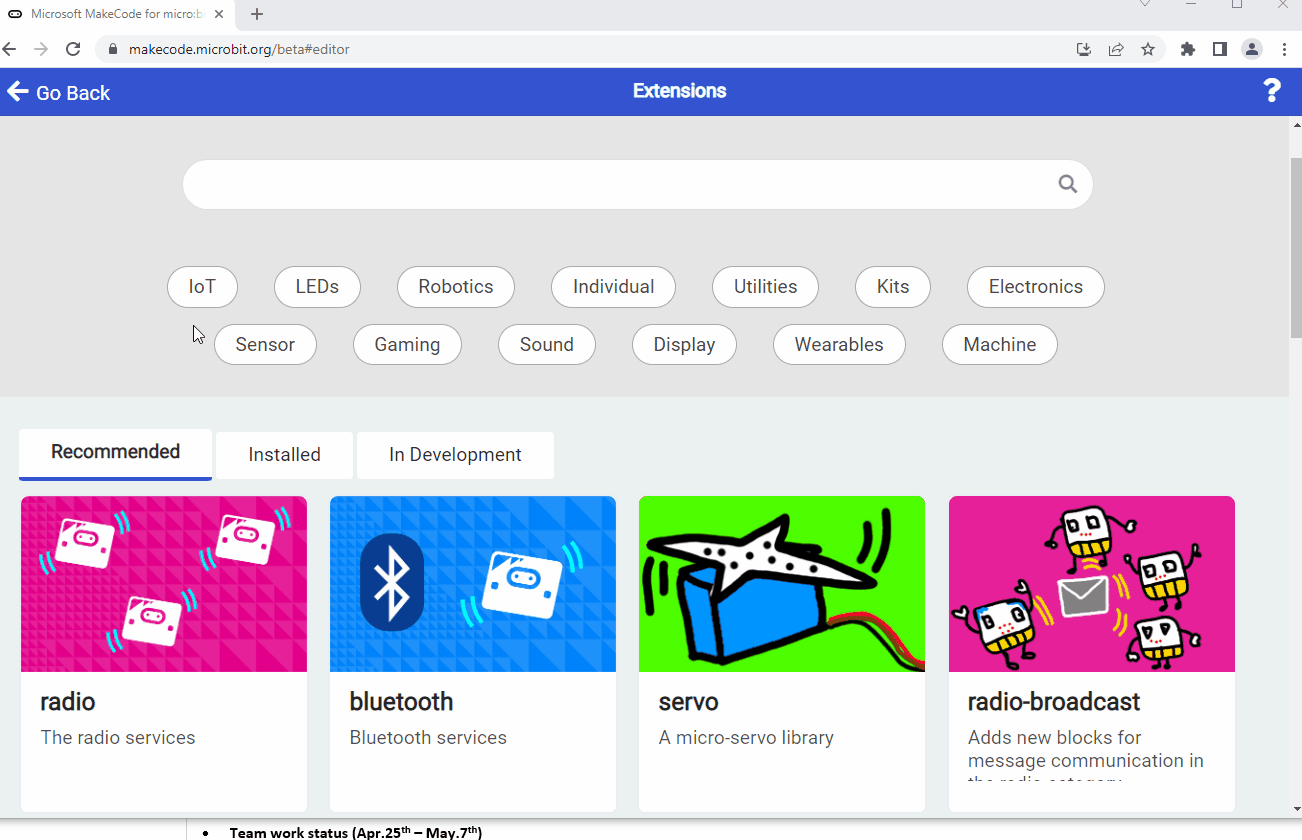
Task: Open the tab search chevron dropdown
Action: 1145,7
